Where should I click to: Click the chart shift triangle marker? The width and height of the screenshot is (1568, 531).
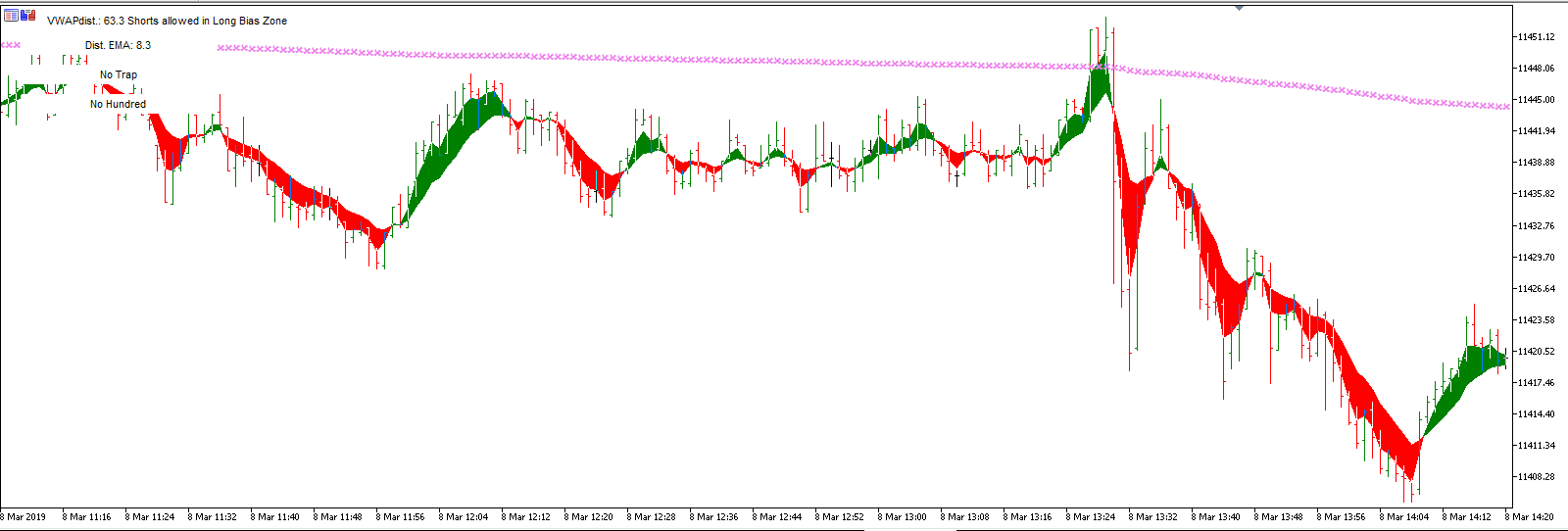pos(1240,8)
